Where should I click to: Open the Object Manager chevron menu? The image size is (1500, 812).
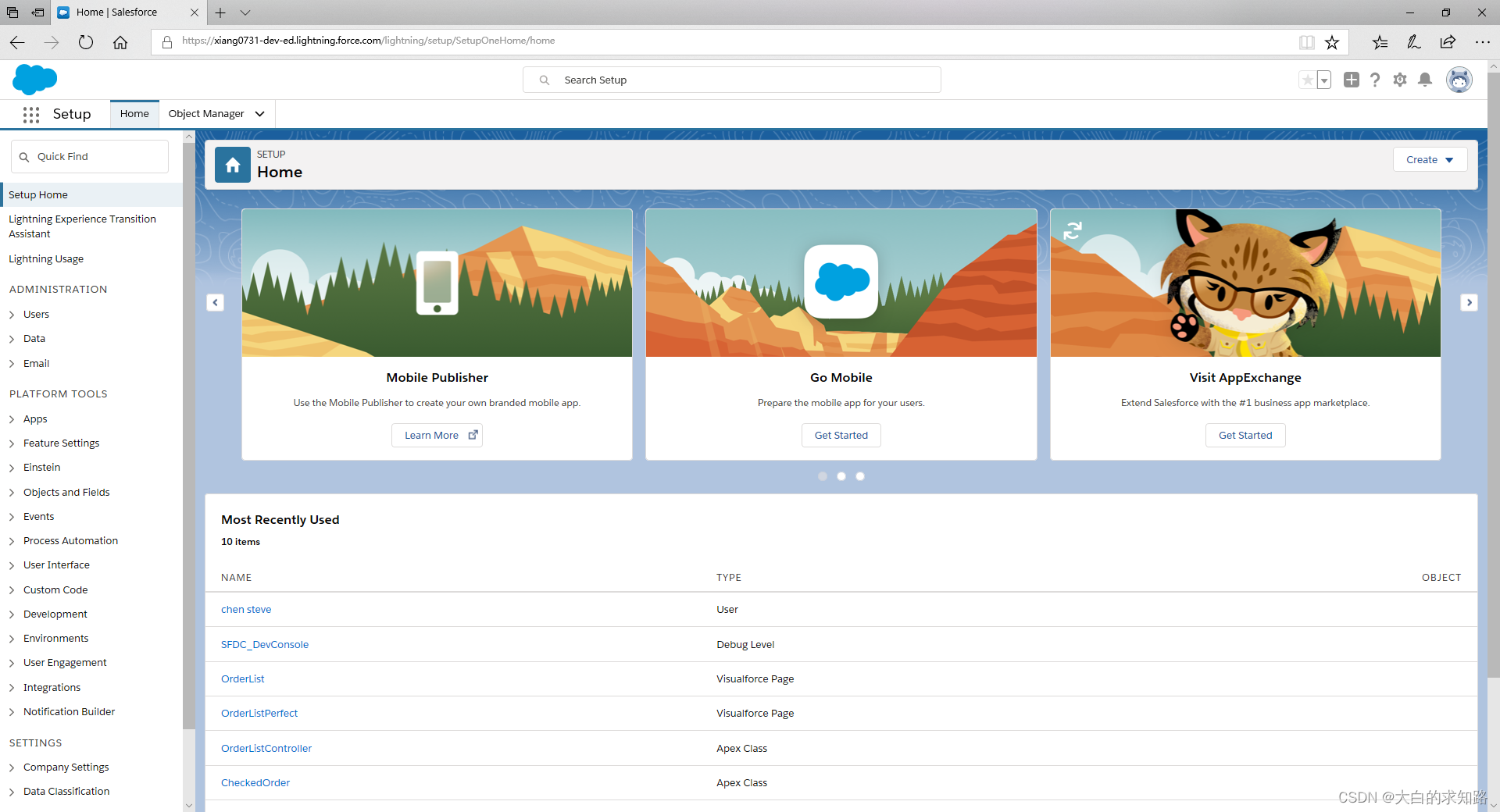(259, 113)
